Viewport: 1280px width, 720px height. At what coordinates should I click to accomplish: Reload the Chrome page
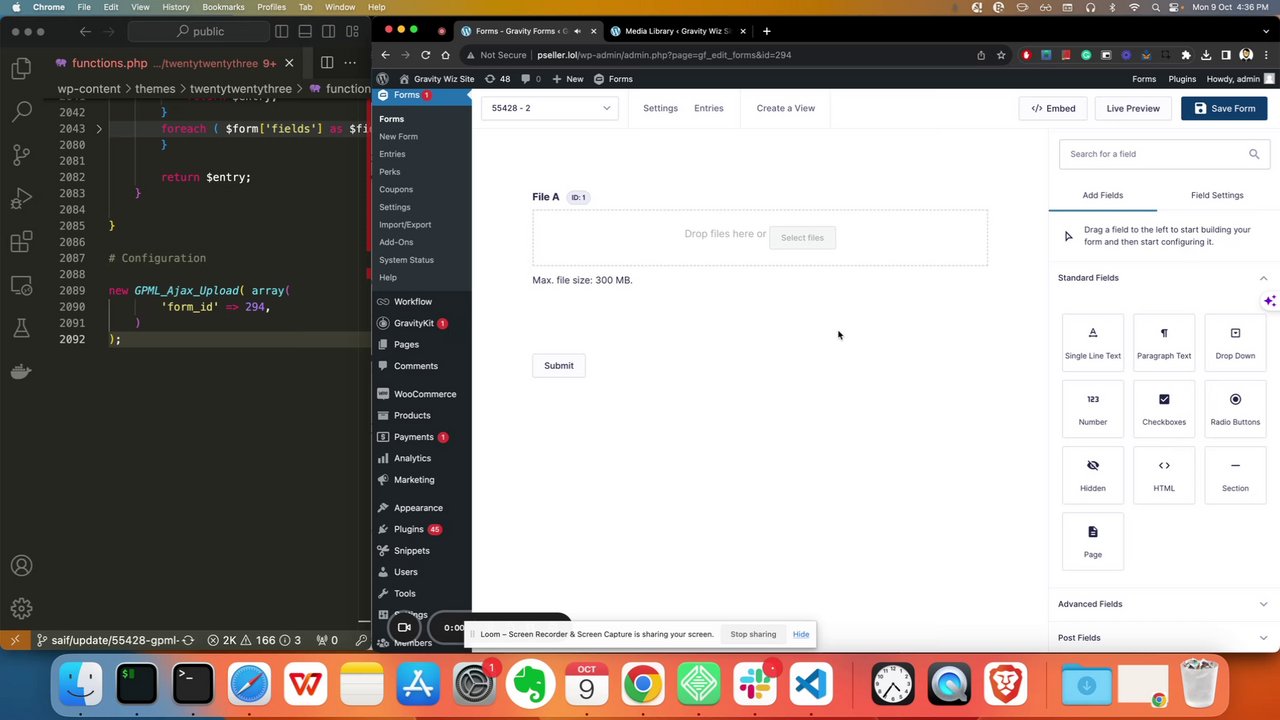(426, 55)
